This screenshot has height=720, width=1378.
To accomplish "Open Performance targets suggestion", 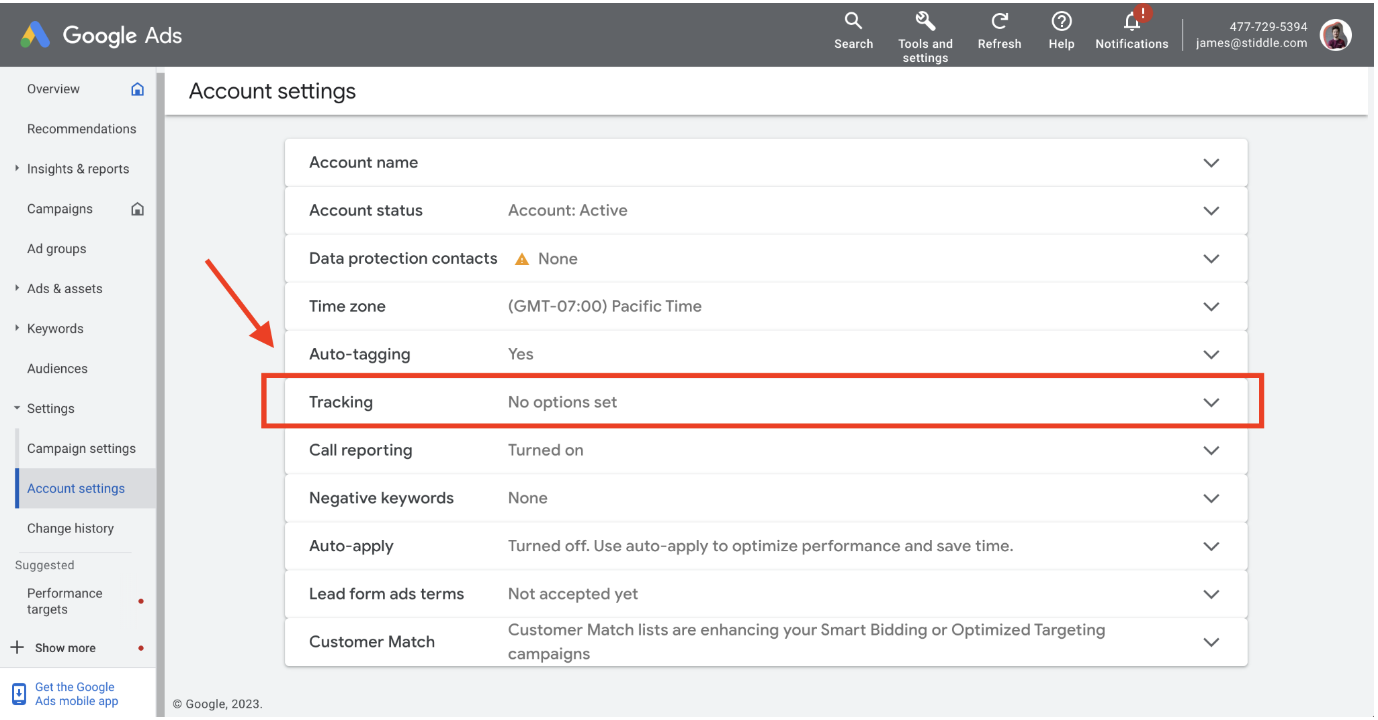I will click(x=65, y=601).
